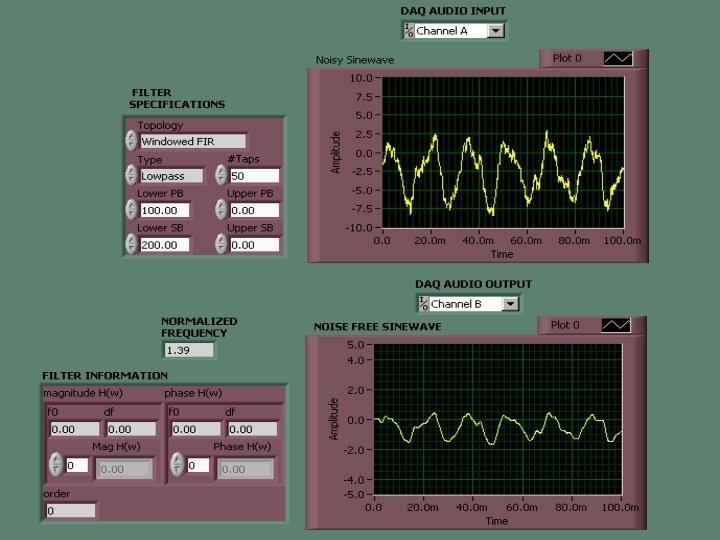The height and width of the screenshot is (540, 720).
Task: Click the Upper SB value field
Action: click(254, 245)
